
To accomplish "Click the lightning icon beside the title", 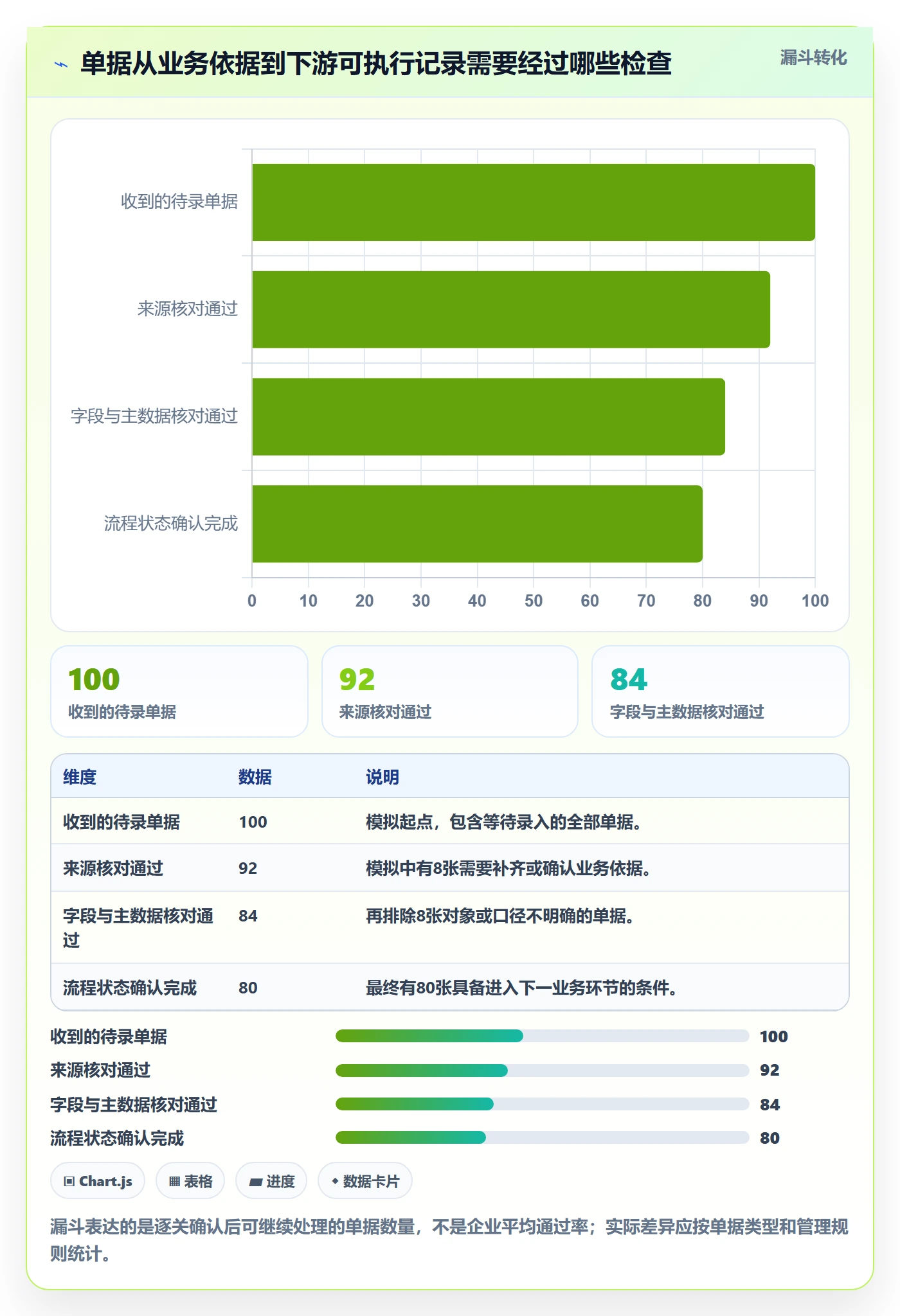I will (x=61, y=64).
